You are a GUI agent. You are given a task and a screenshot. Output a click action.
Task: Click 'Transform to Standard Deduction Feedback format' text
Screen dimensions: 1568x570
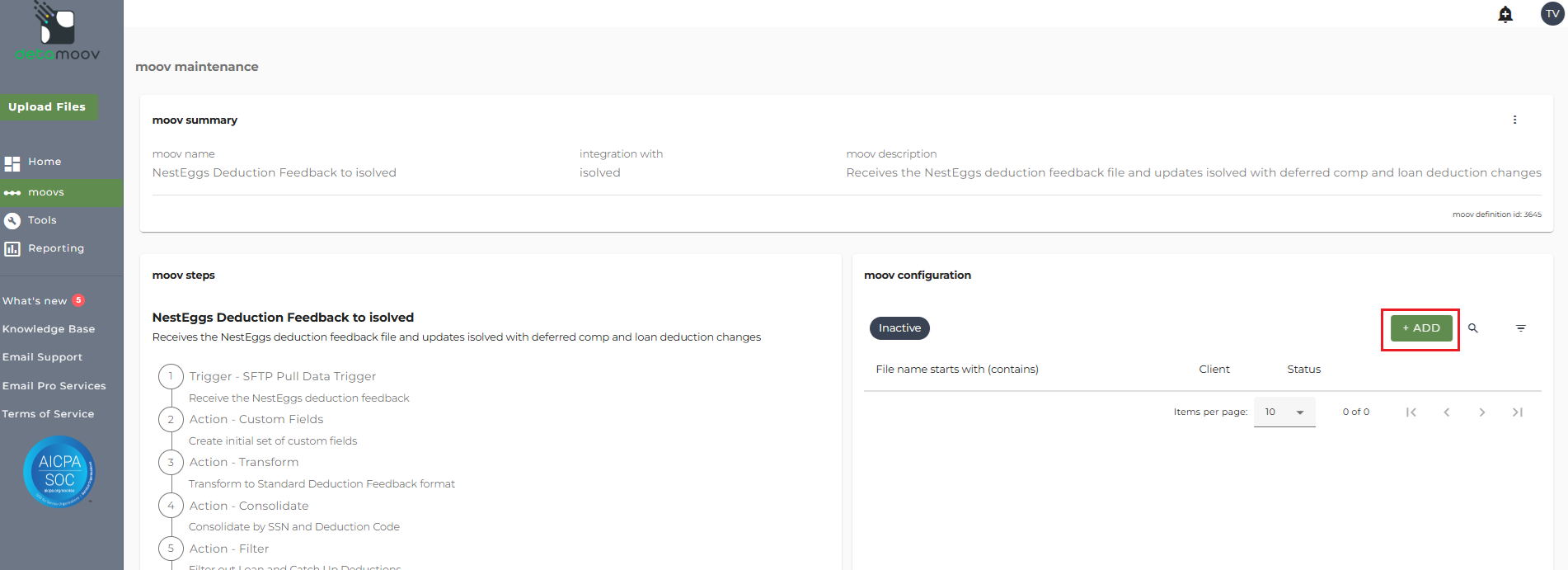(322, 484)
